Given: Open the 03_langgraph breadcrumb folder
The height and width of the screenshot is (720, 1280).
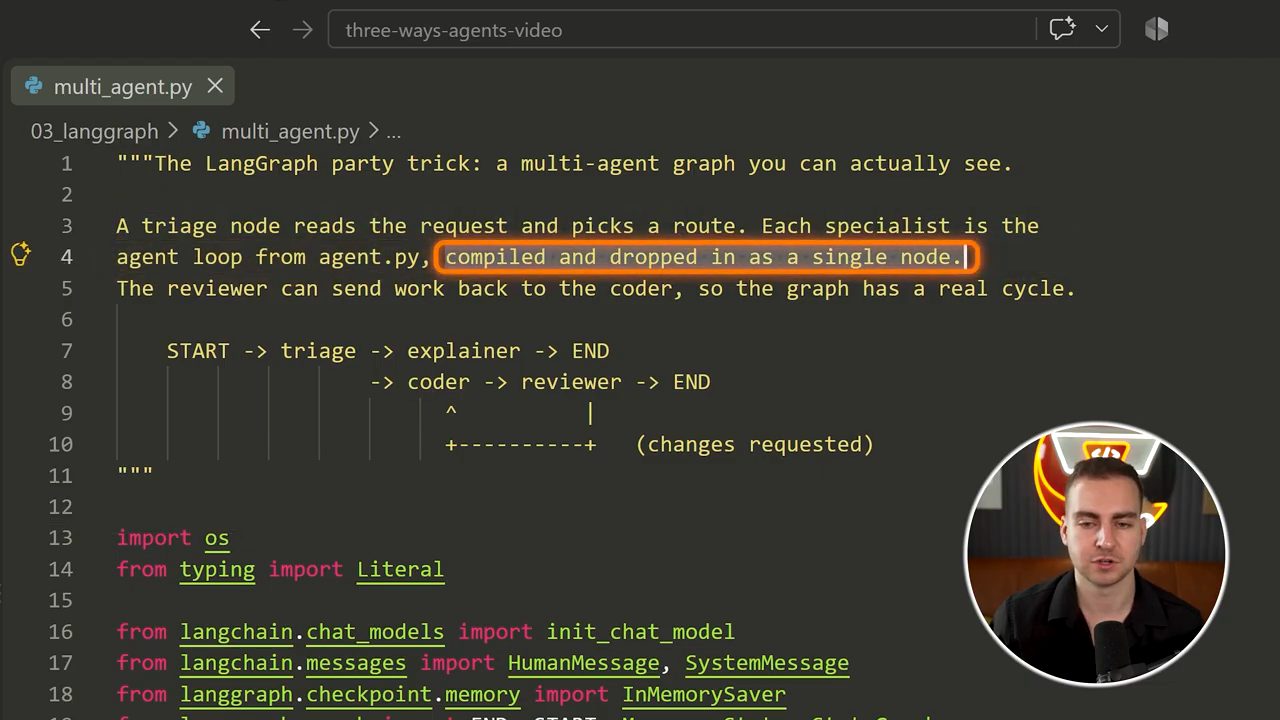Looking at the screenshot, I should point(94,131).
